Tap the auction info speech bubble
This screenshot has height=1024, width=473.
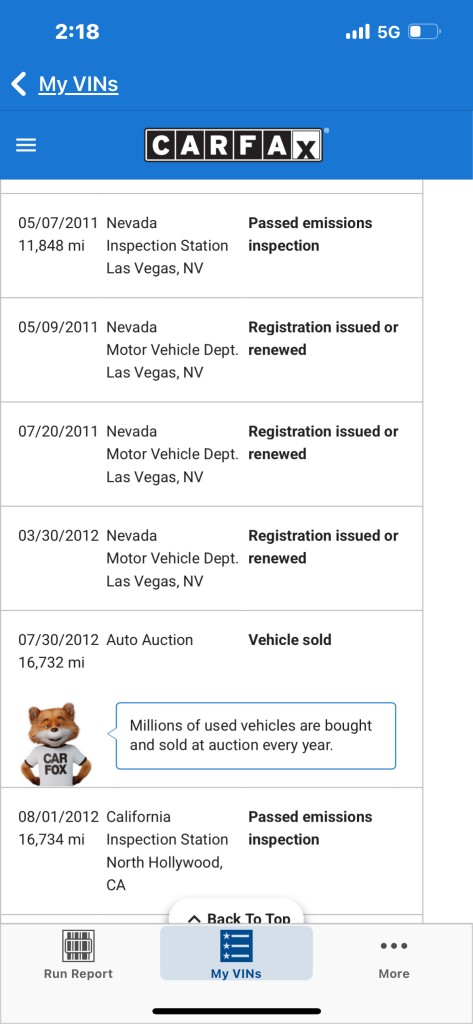256,735
